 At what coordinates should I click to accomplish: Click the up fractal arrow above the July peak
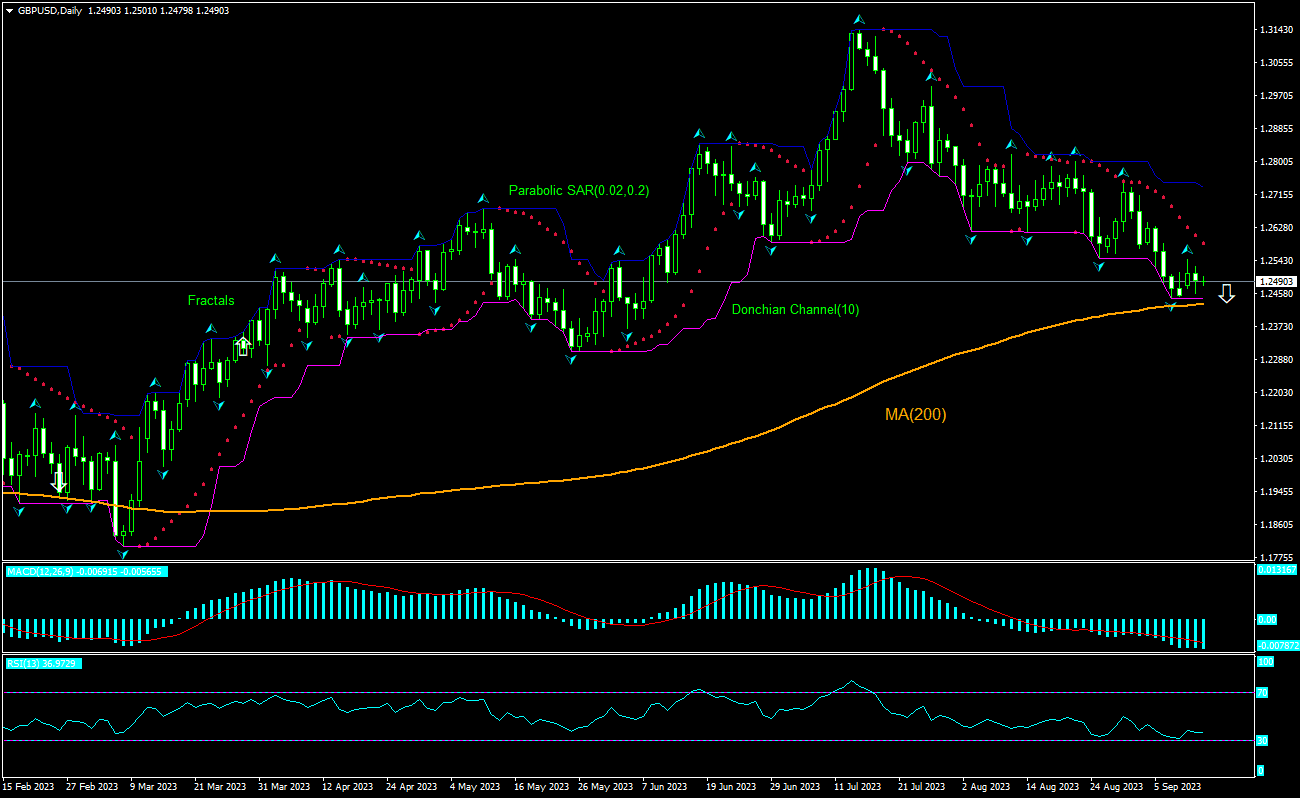[x=858, y=20]
